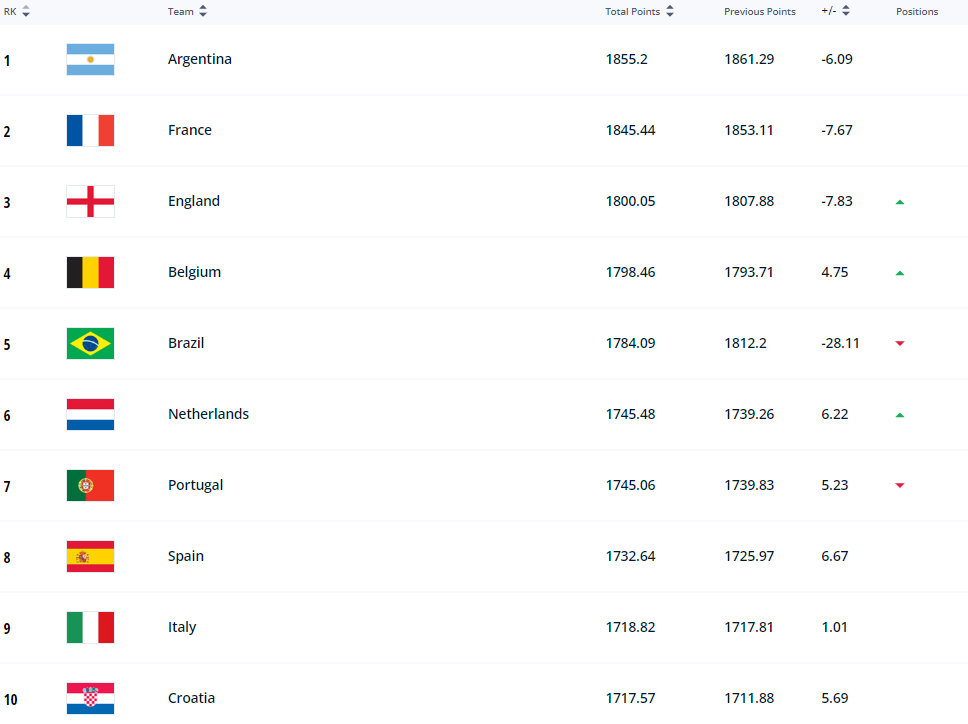Image resolution: width=968 pixels, height=724 pixels.
Task: Open the Netherlands team name link
Action: pos(208,415)
